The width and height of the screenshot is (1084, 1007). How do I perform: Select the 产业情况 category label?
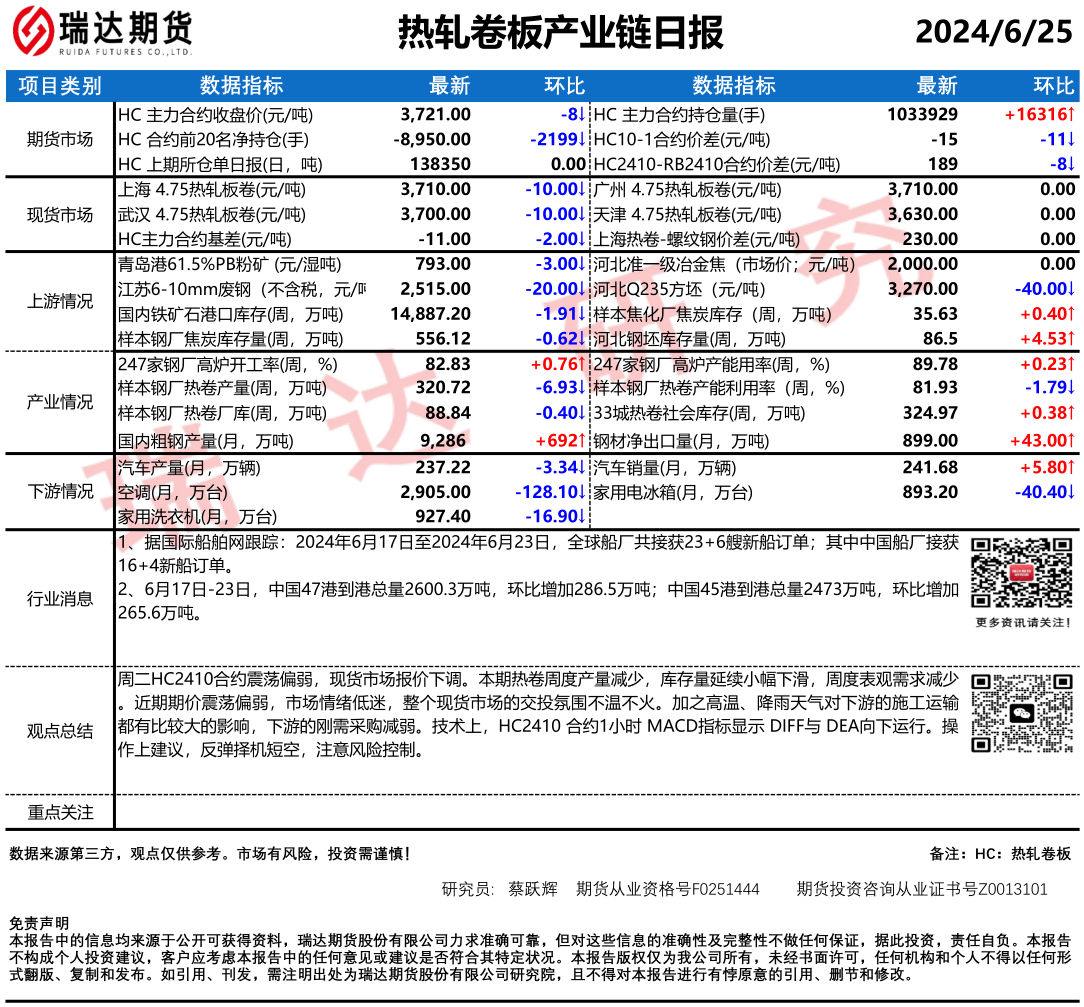(x=60, y=402)
